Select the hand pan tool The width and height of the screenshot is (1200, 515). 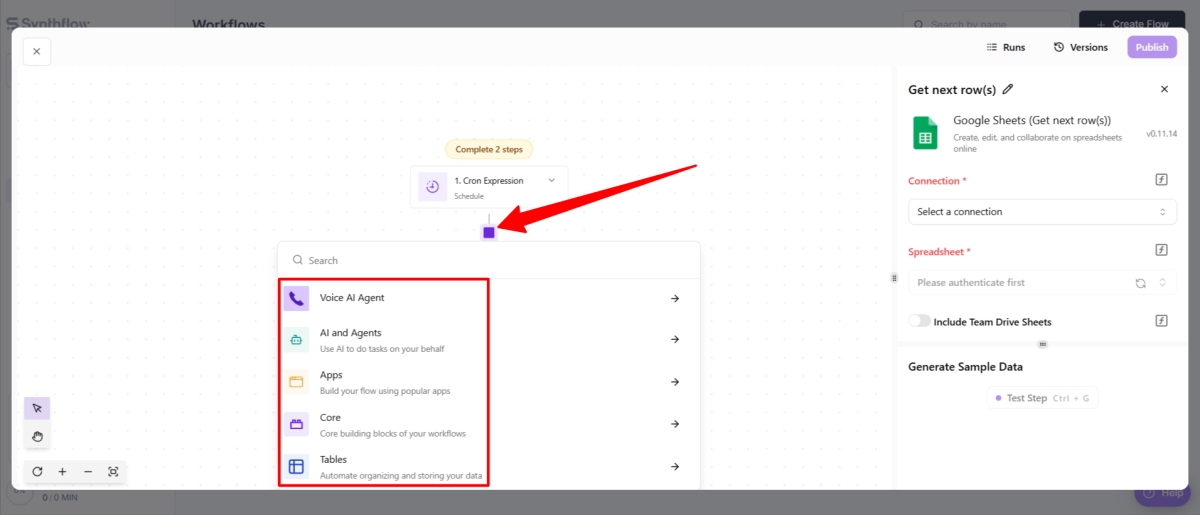pos(37,436)
